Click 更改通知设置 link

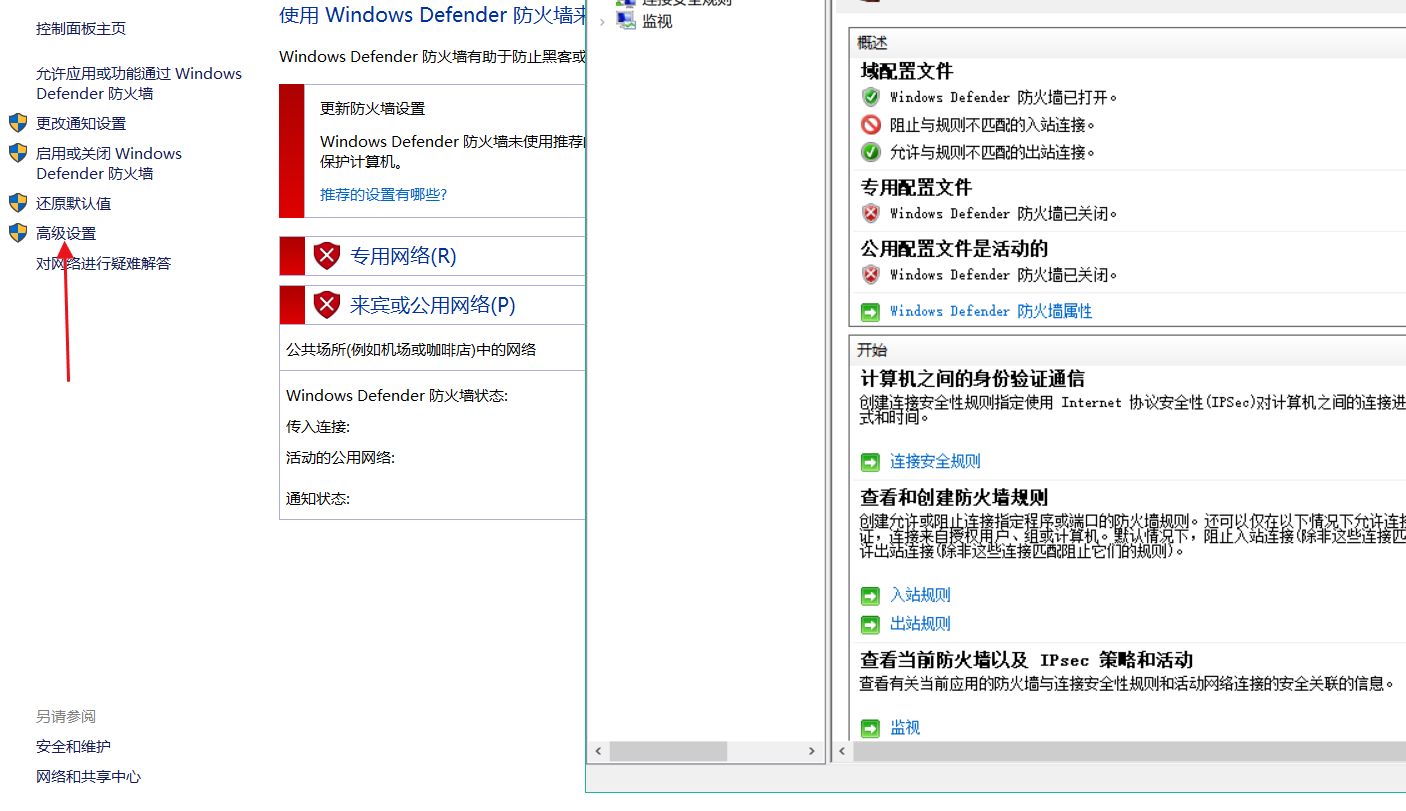point(81,123)
